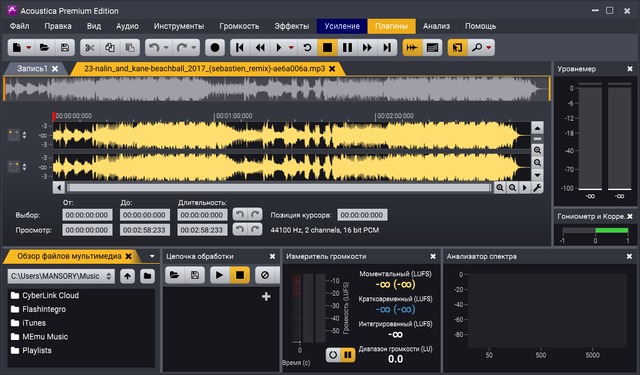
Task: Open the Анализ menu
Action: click(x=436, y=26)
